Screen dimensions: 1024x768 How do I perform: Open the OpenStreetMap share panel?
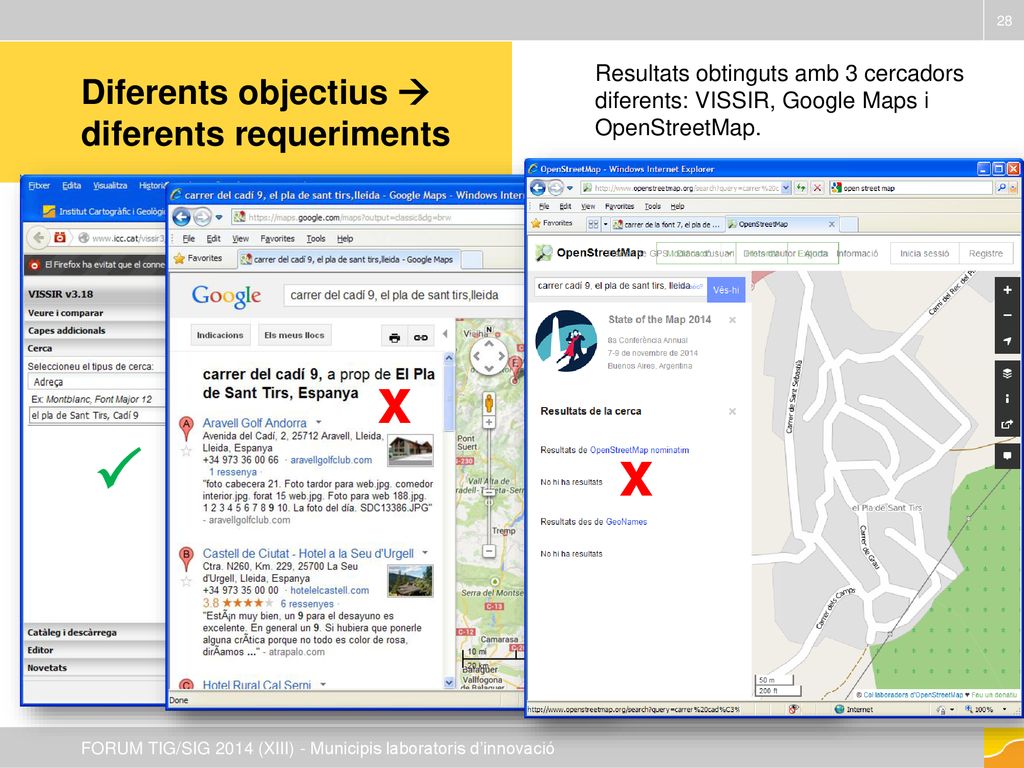pos(1008,424)
